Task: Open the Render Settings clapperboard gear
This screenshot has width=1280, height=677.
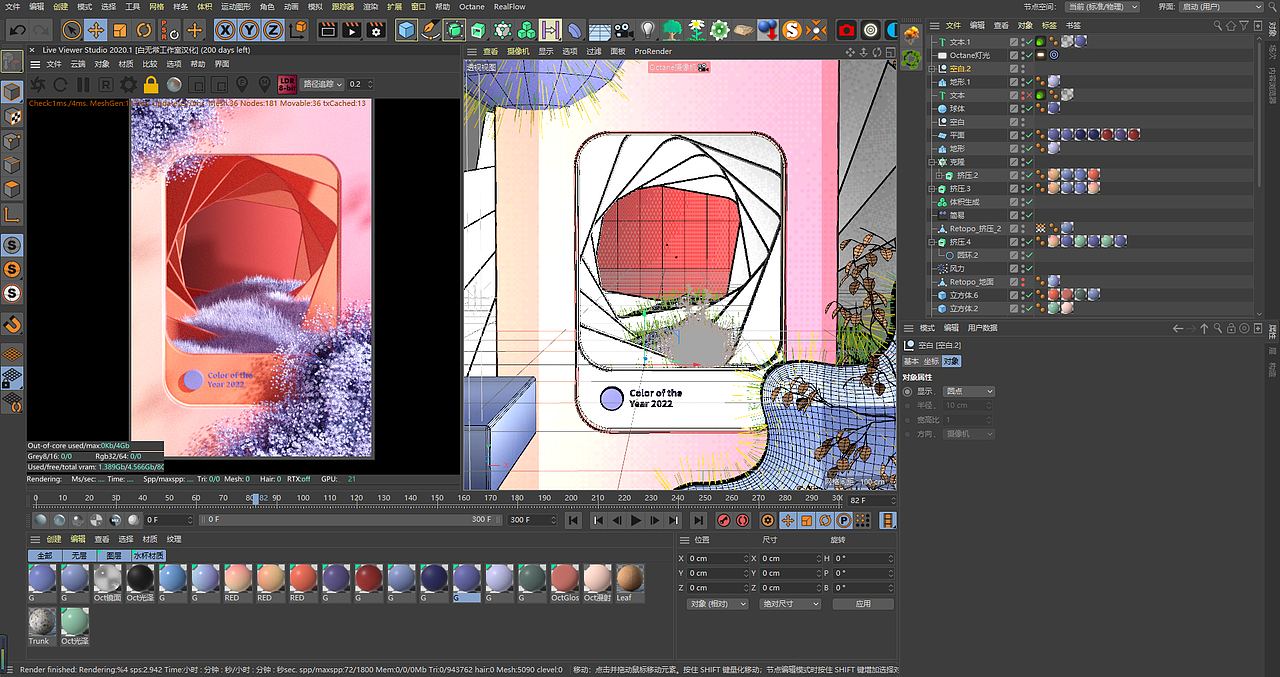Action: [376, 30]
